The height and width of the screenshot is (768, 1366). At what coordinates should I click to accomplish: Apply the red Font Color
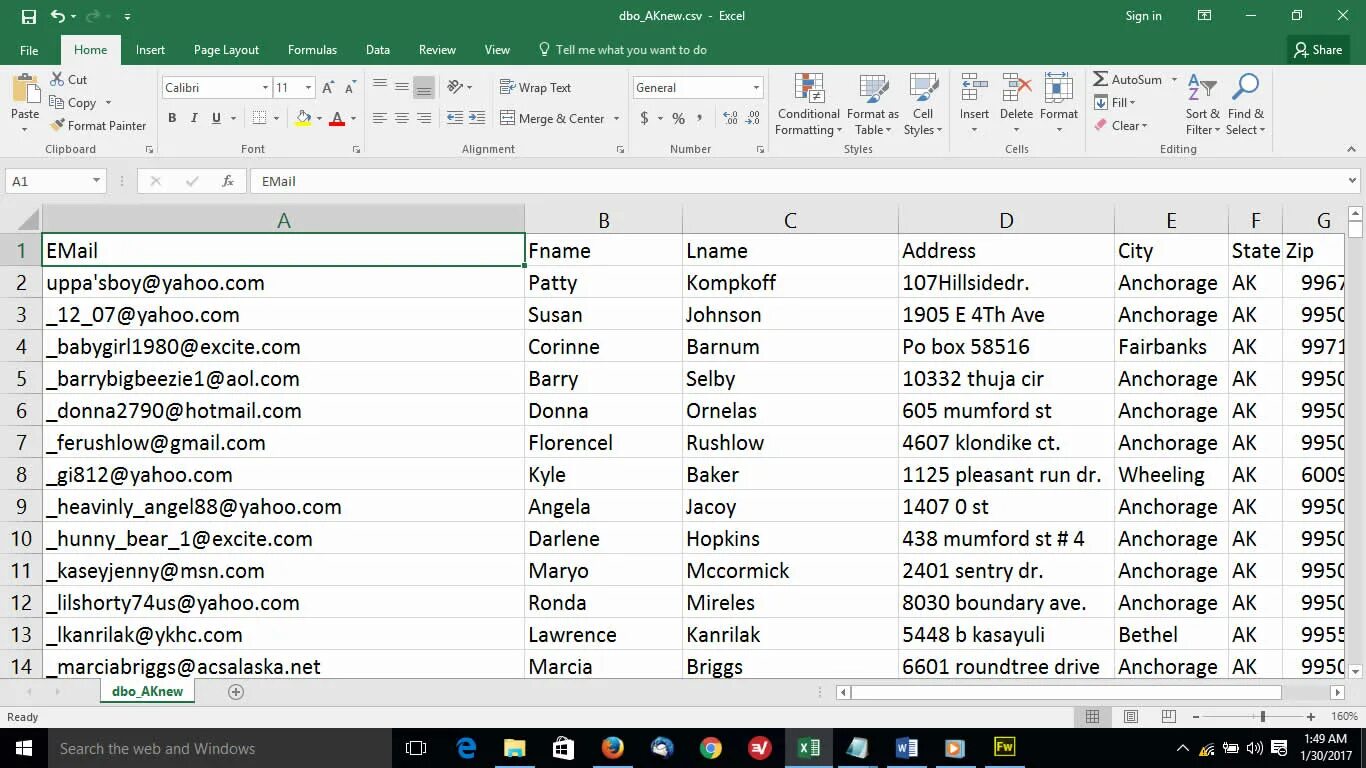(x=337, y=118)
